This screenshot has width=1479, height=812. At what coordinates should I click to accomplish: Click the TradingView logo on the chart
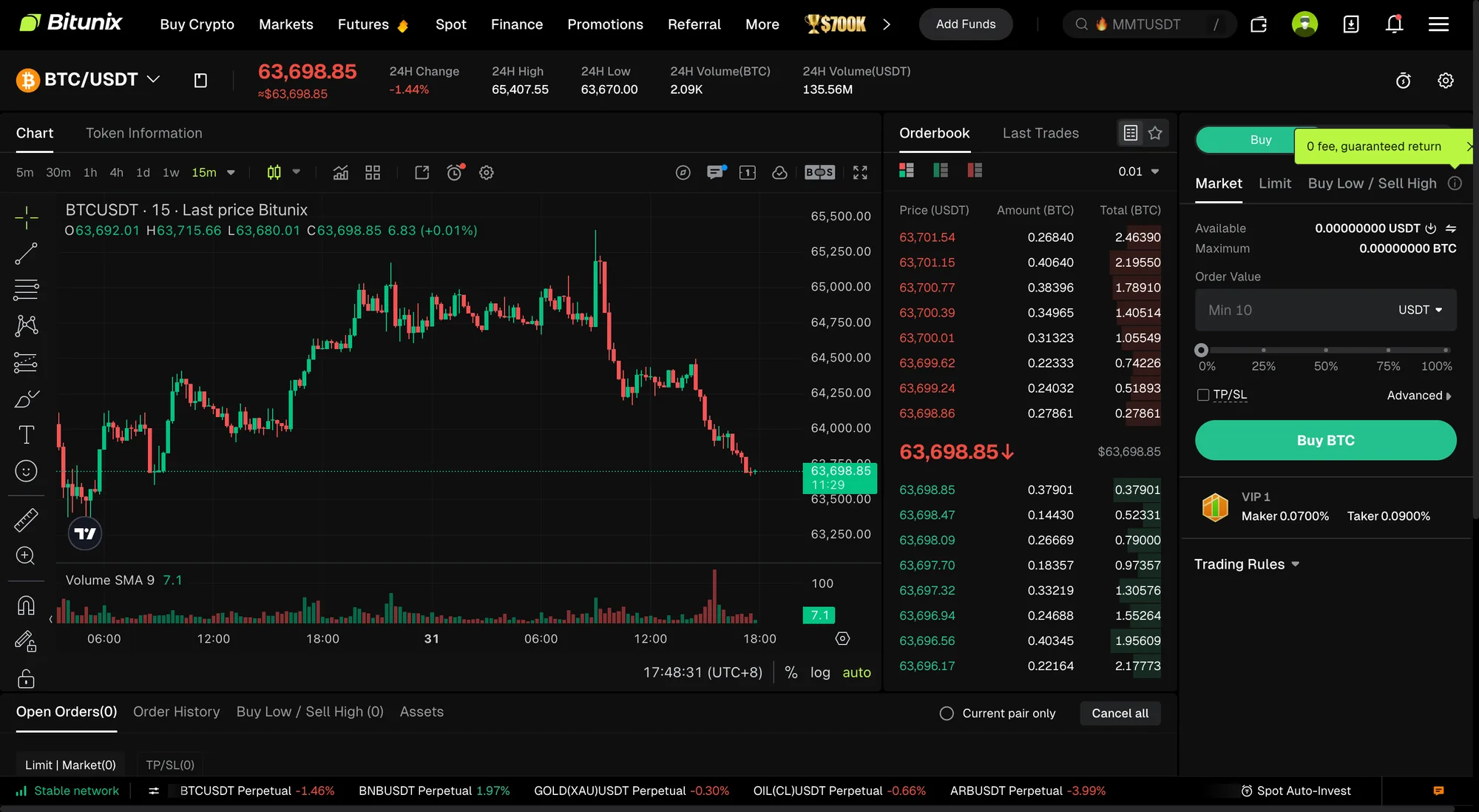pos(85,533)
